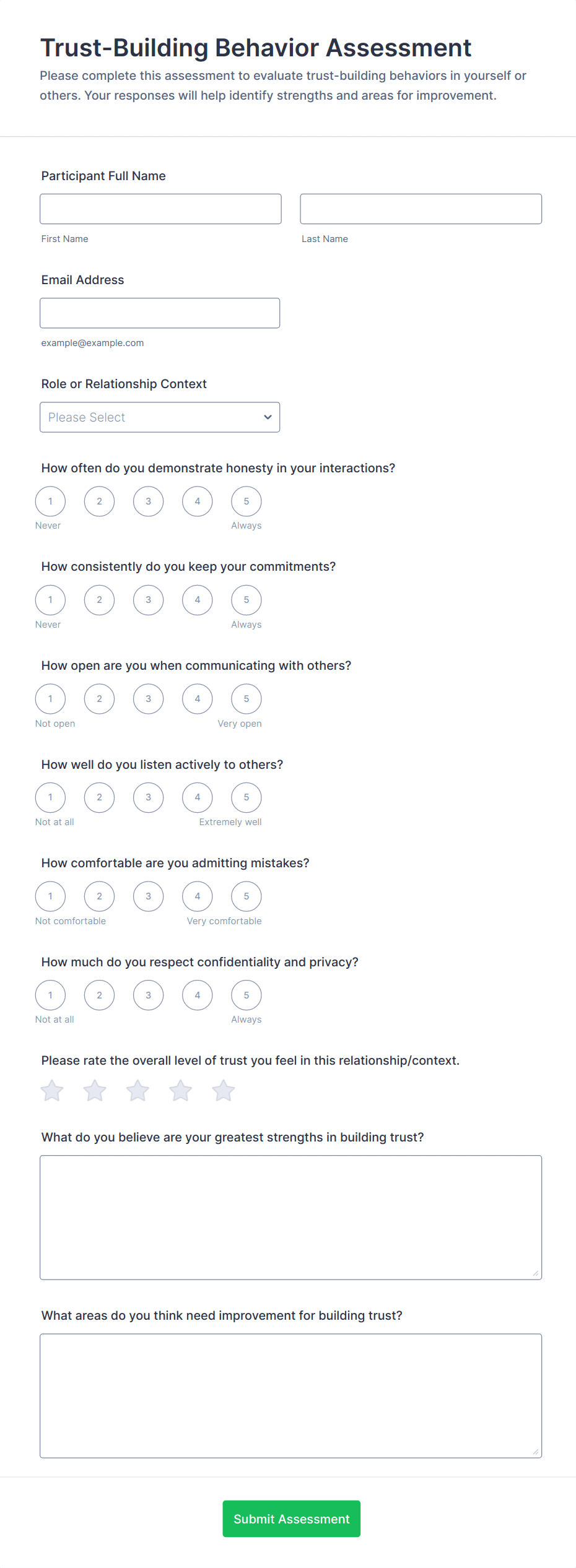Click the greatest strengths text area
Viewport: 576px width, 1568px height.
(x=290, y=1217)
